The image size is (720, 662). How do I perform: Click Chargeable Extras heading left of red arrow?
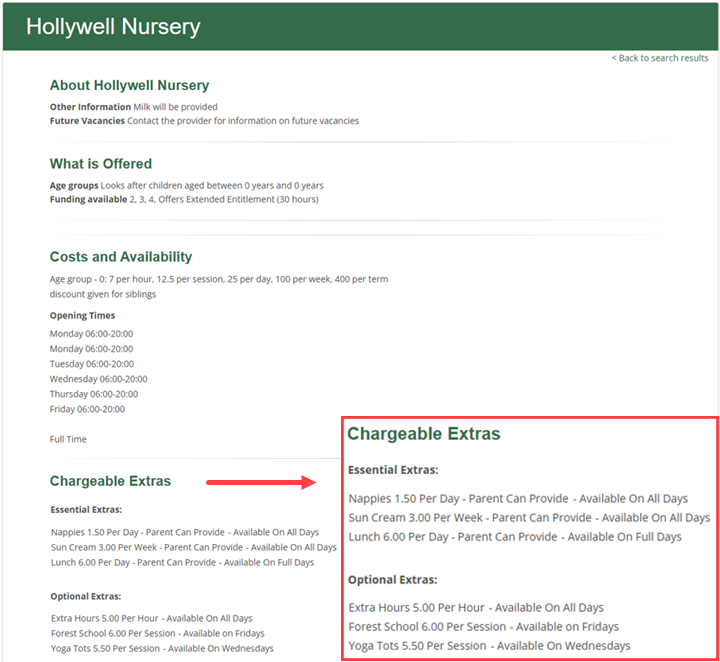pos(110,482)
